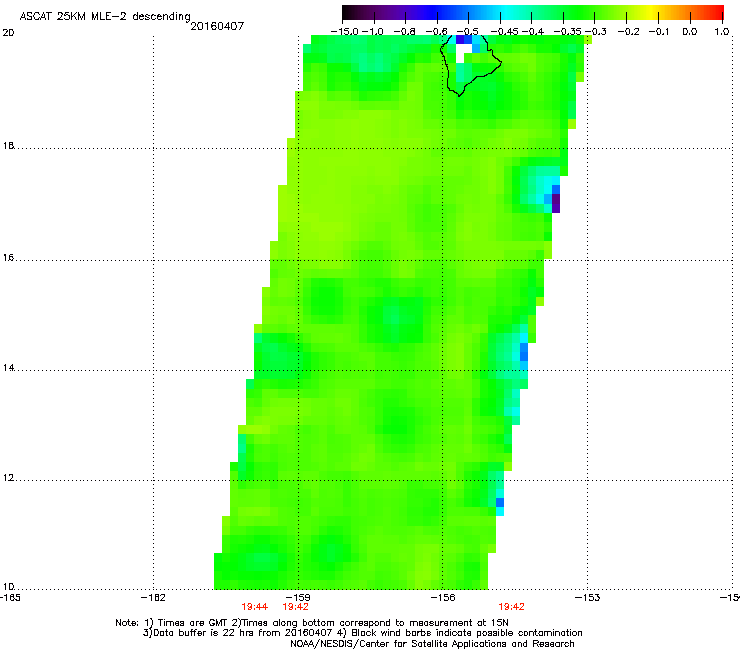Click the color bar label -0.45
The width and height of the screenshot is (740, 650).
point(504,32)
